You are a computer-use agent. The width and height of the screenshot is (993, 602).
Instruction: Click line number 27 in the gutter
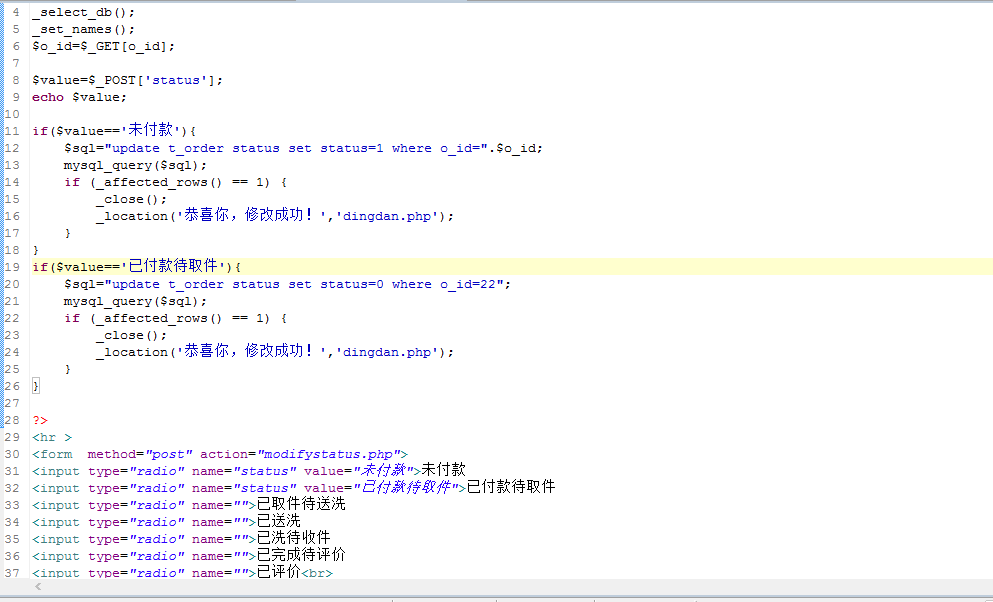[x=12, y=403]
